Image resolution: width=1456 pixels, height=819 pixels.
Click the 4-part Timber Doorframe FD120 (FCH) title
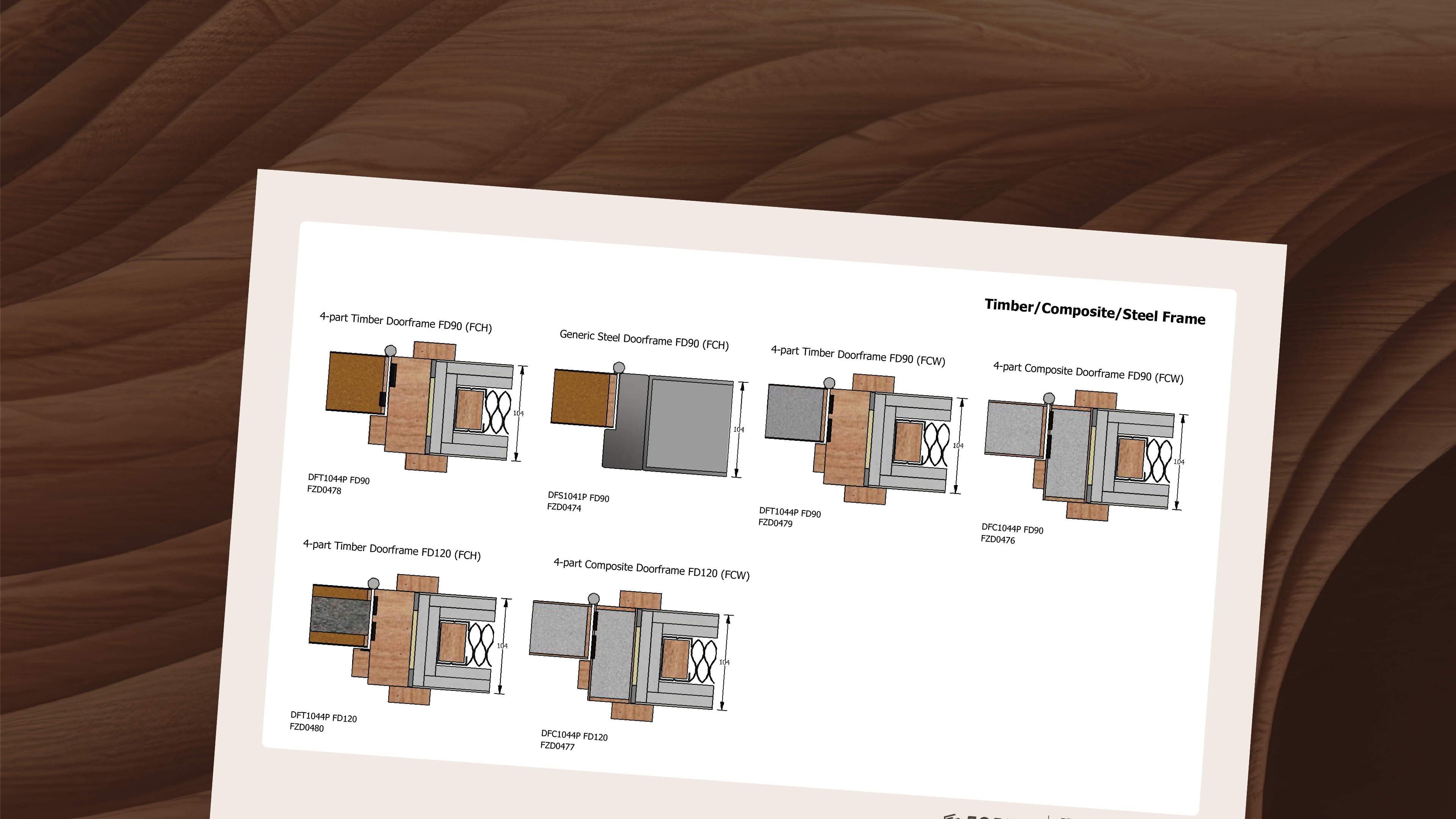click(x=392, y=550)
